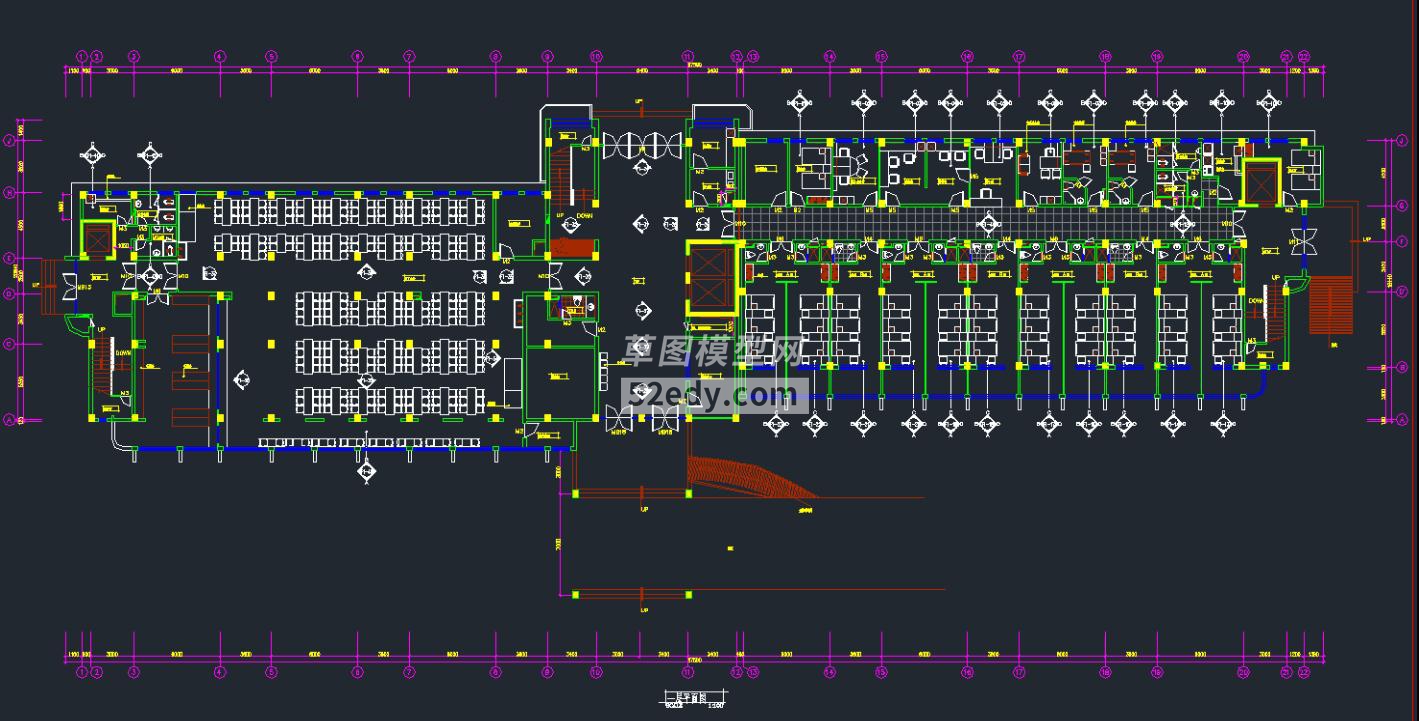Select axis bubble 5 below the plan

pyautogui.click(x=271, y=673)
